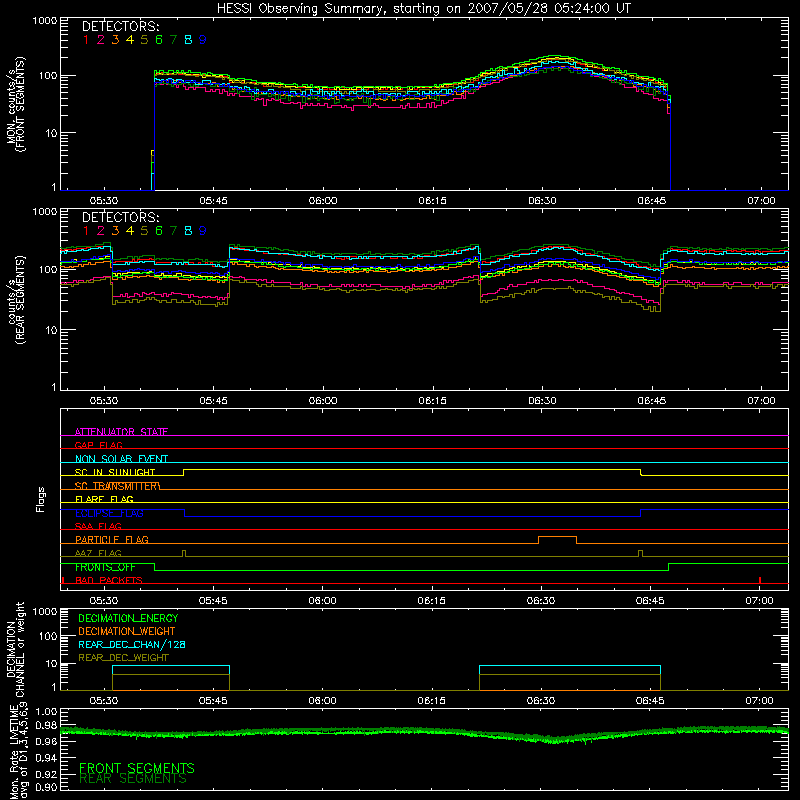Click orange detector 3 in rear-segments legend
This screenshot has width=800, height=800.
[x=115, y=231]
